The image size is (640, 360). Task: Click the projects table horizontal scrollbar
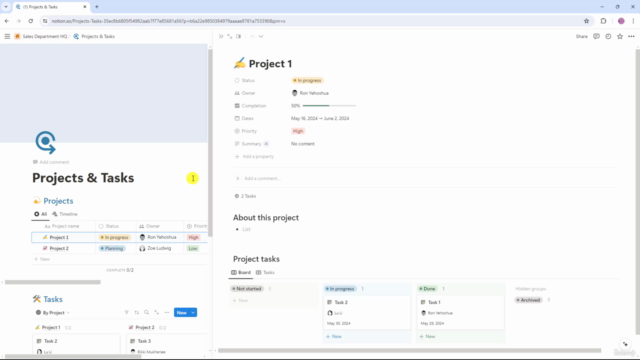click(53, 282)
